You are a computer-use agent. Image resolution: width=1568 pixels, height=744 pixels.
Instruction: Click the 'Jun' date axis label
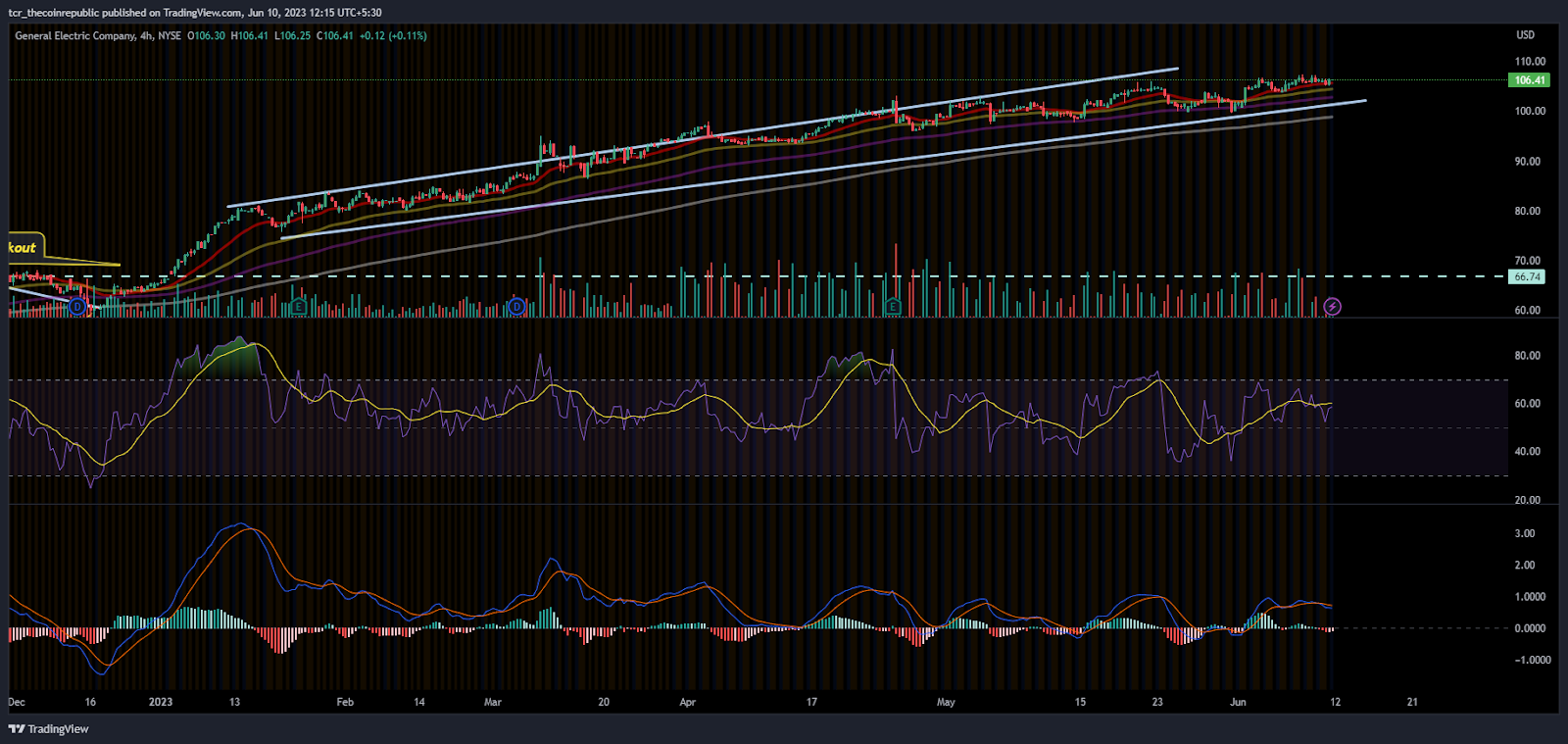click(x=1238, y=702)
